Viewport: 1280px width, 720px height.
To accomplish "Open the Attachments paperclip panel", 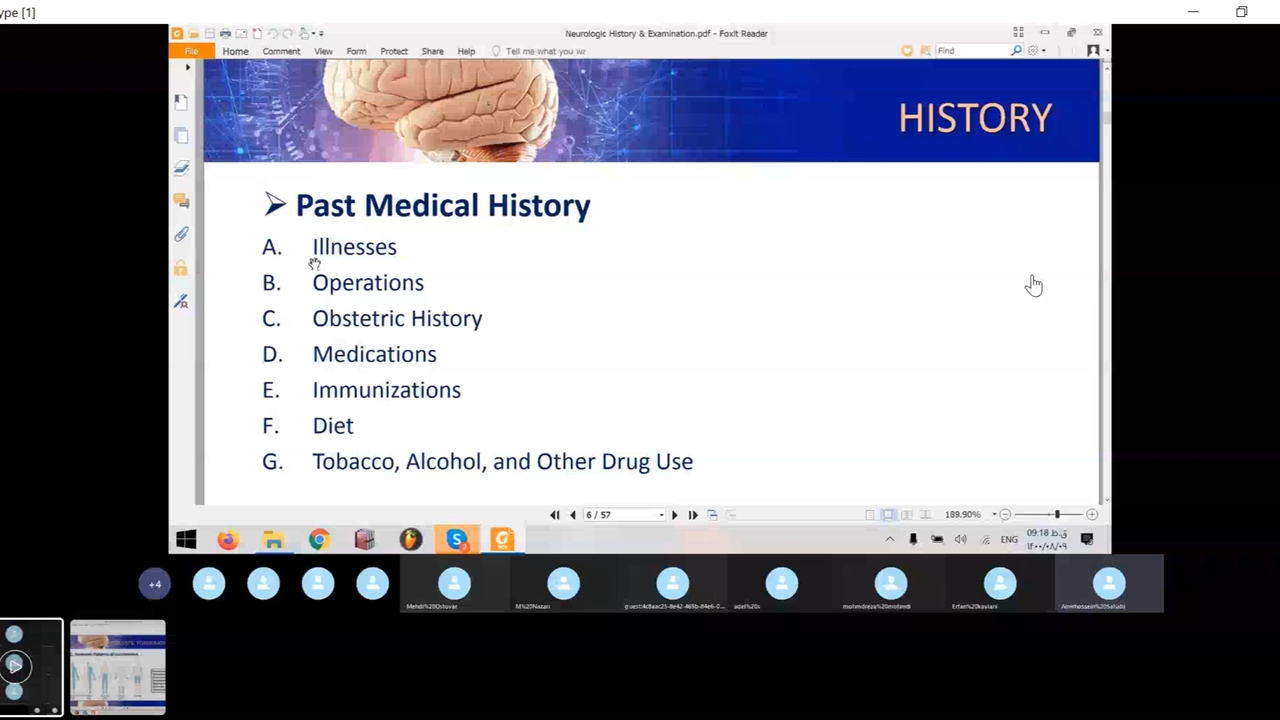I will pos(181,234).
